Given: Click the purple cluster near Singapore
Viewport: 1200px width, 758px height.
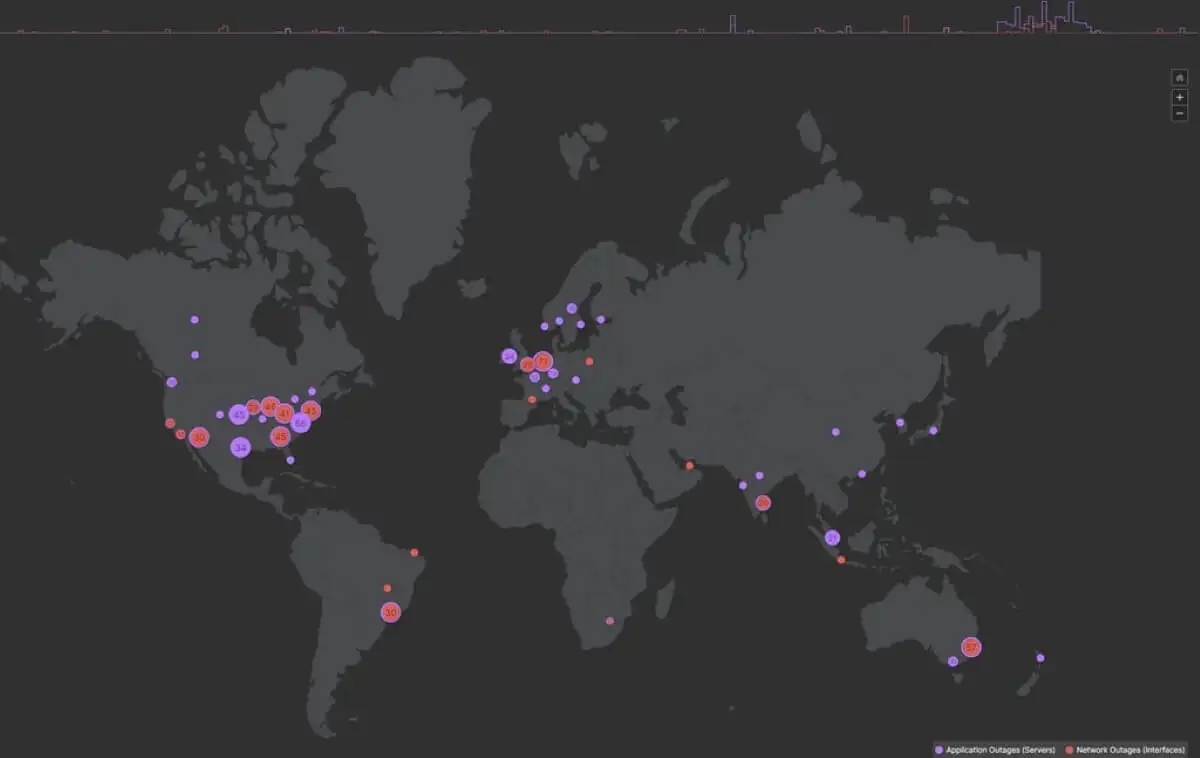Looking at the screenshot, I should click(832, 538).
